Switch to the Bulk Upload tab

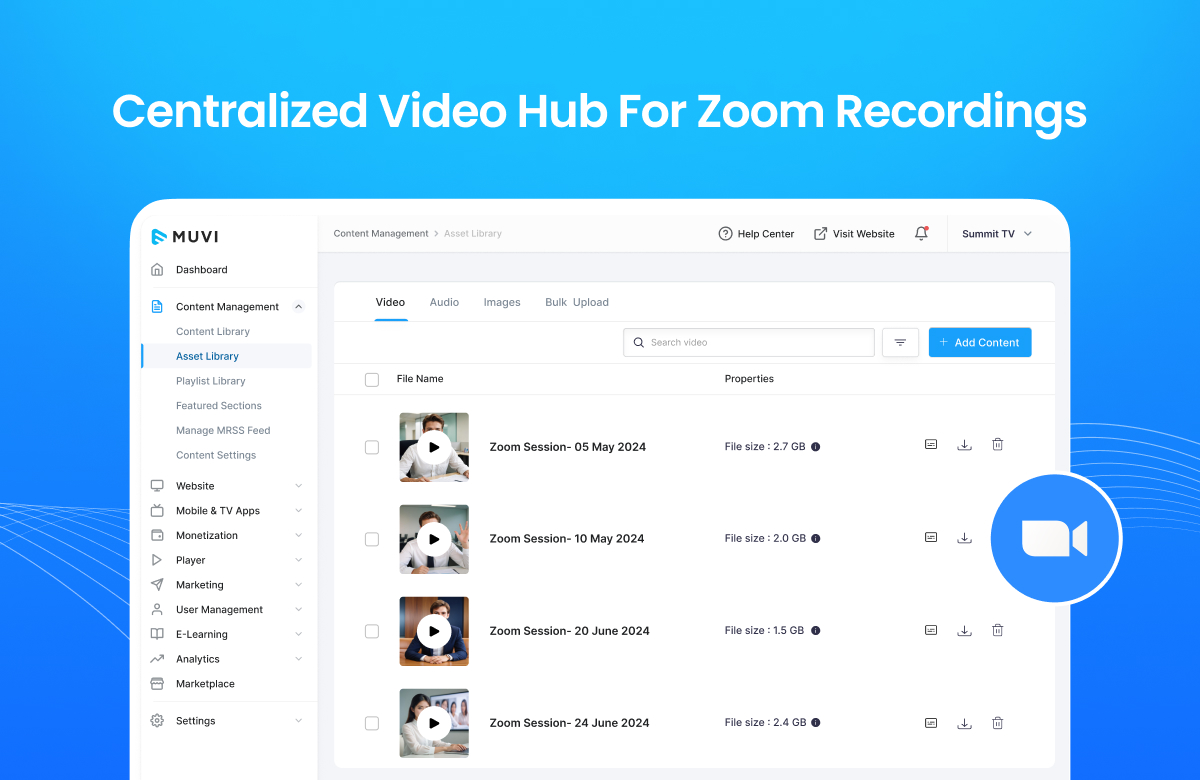click(x=577, y=302)
